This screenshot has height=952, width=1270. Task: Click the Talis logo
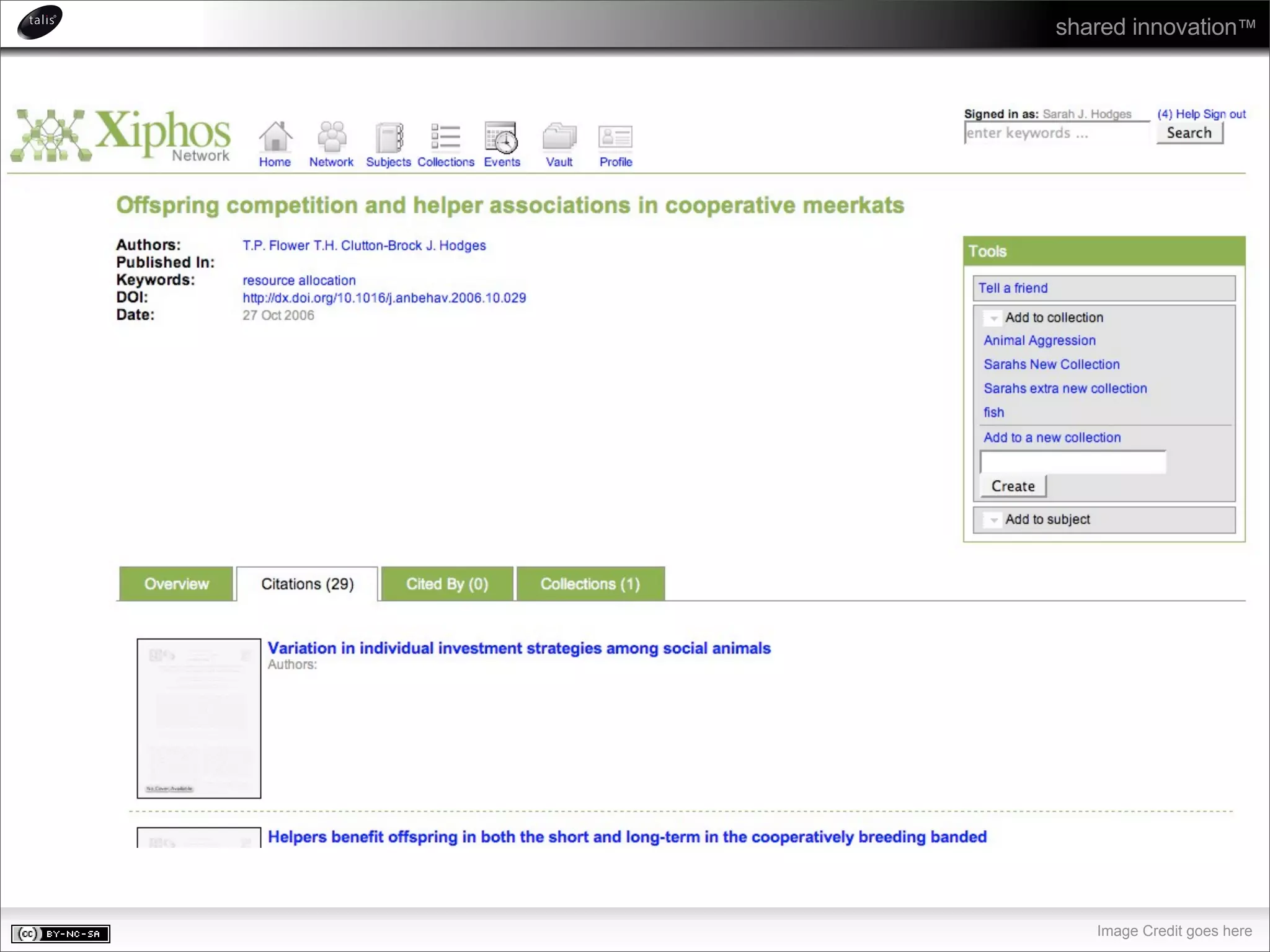(40, 22)
